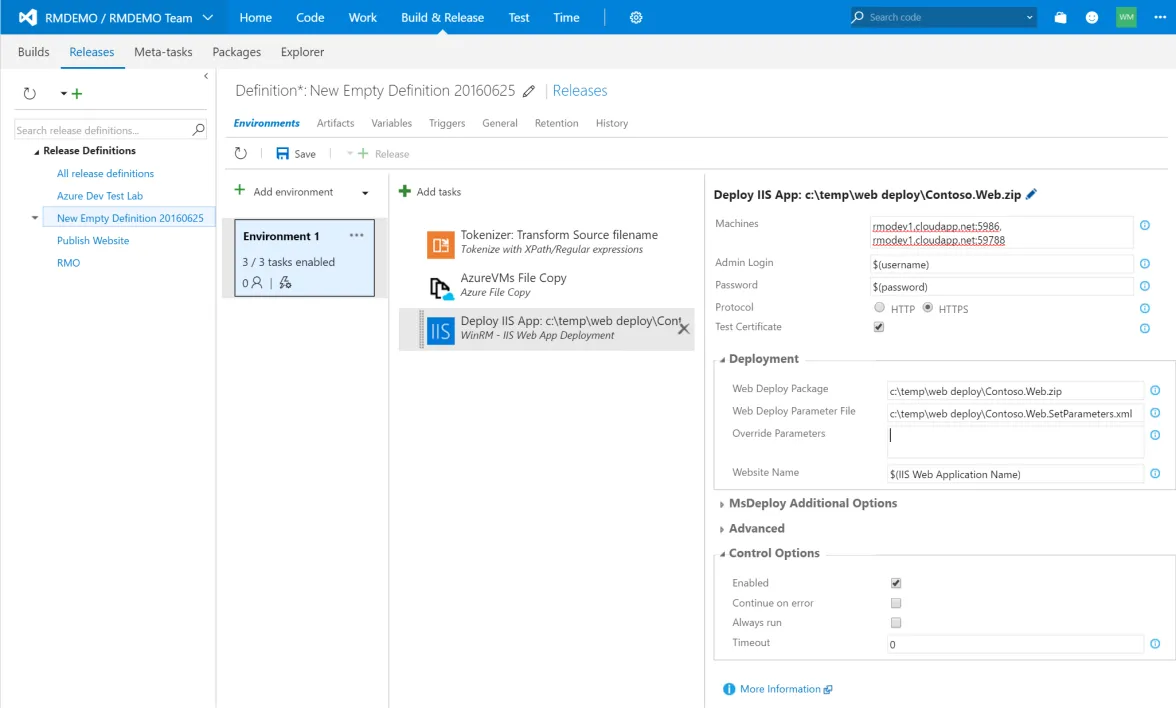Open Publish Website definition

pos(93,241)
